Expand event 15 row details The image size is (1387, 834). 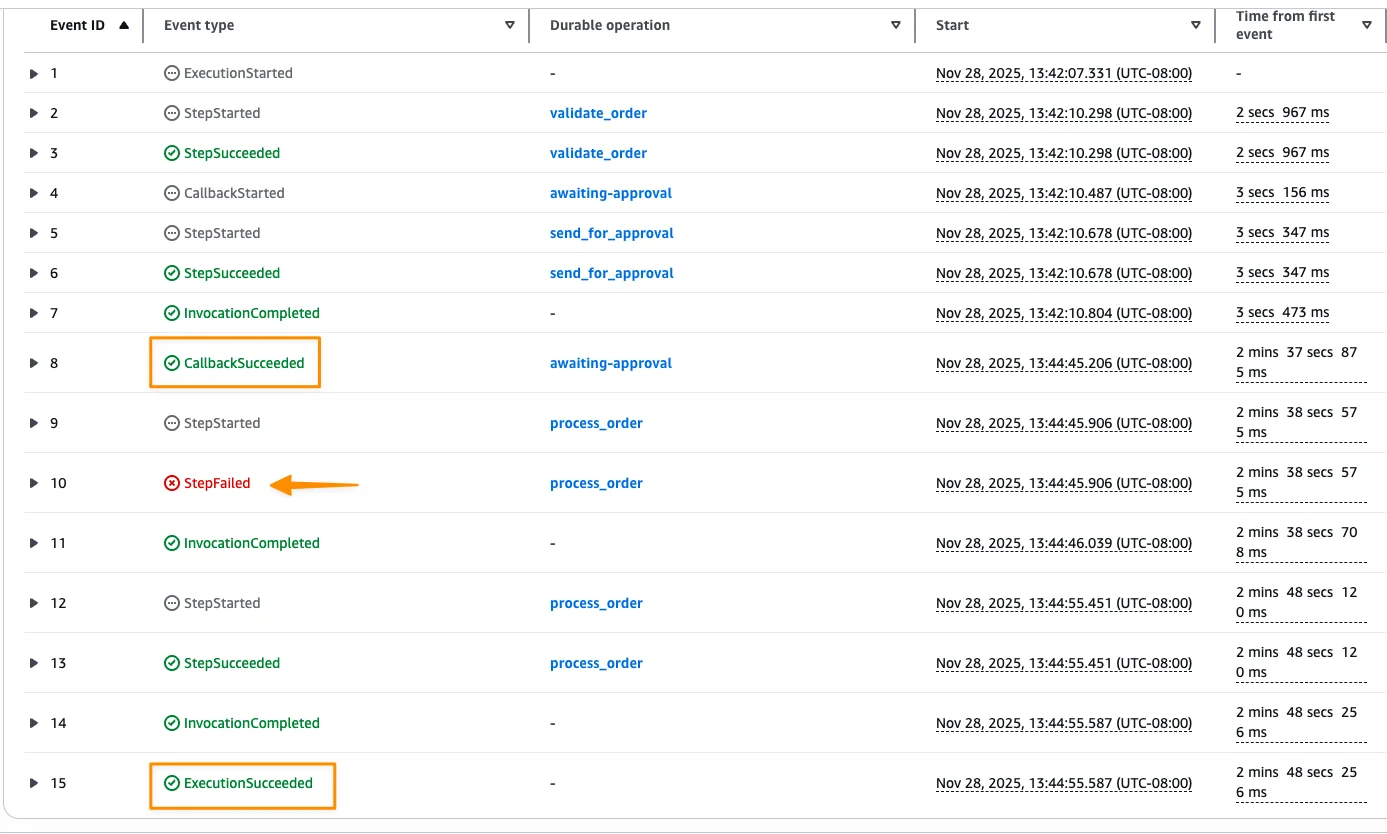coord(34,783)
